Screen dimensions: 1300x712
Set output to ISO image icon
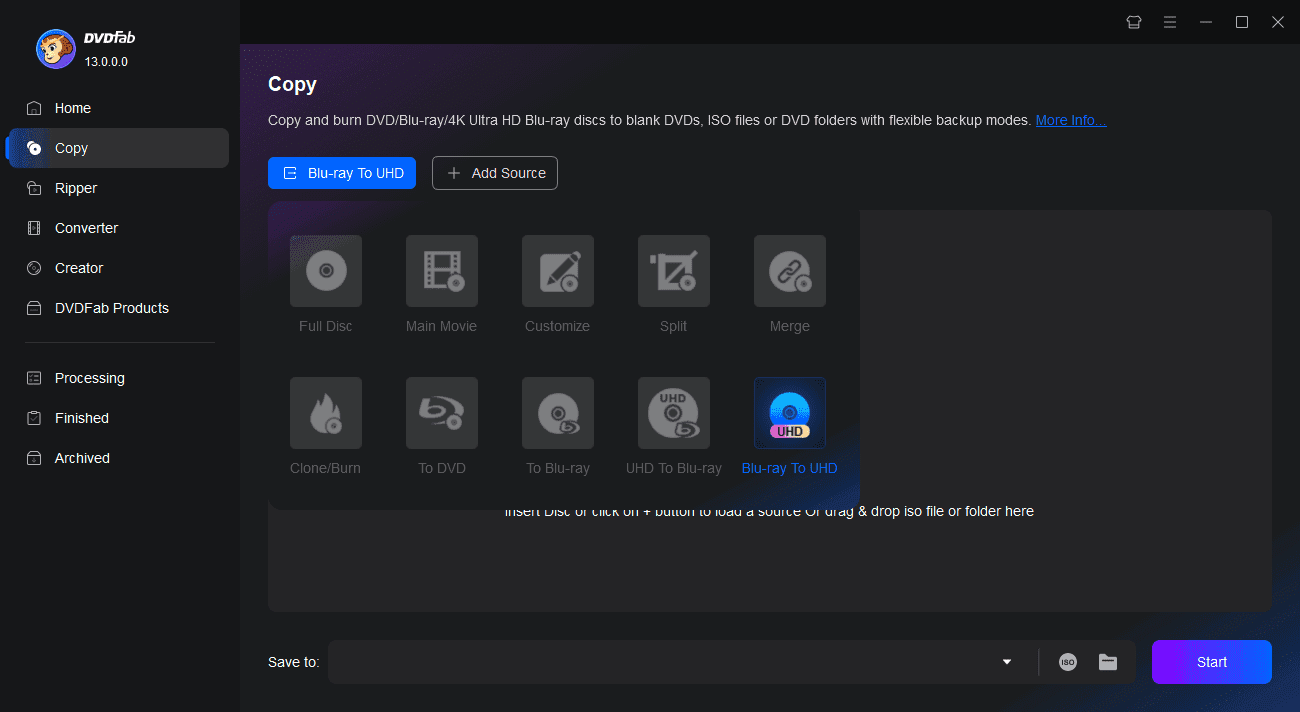click(1068, 662)
